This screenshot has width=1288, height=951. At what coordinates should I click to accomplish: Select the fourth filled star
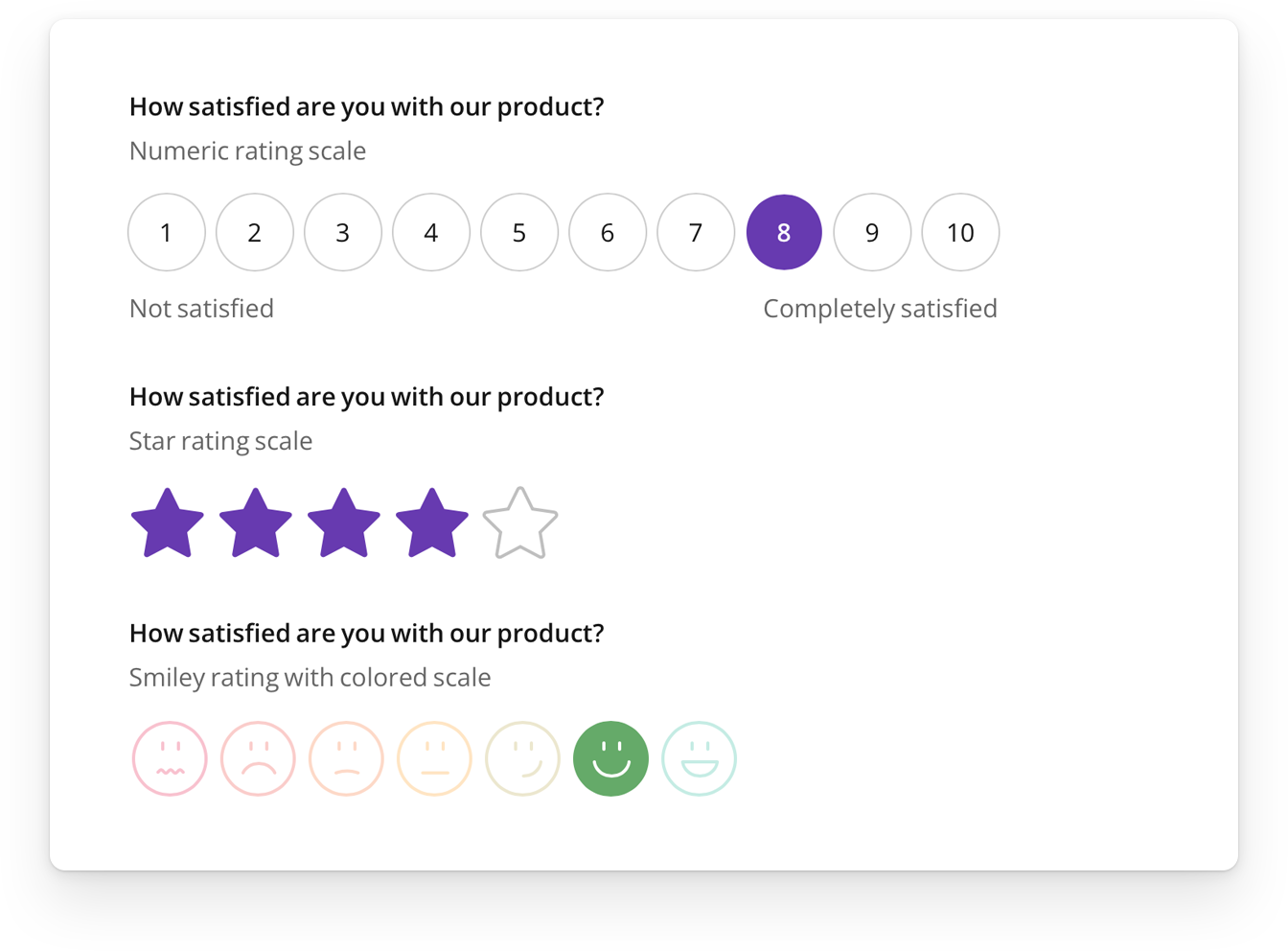pos(432,523)
